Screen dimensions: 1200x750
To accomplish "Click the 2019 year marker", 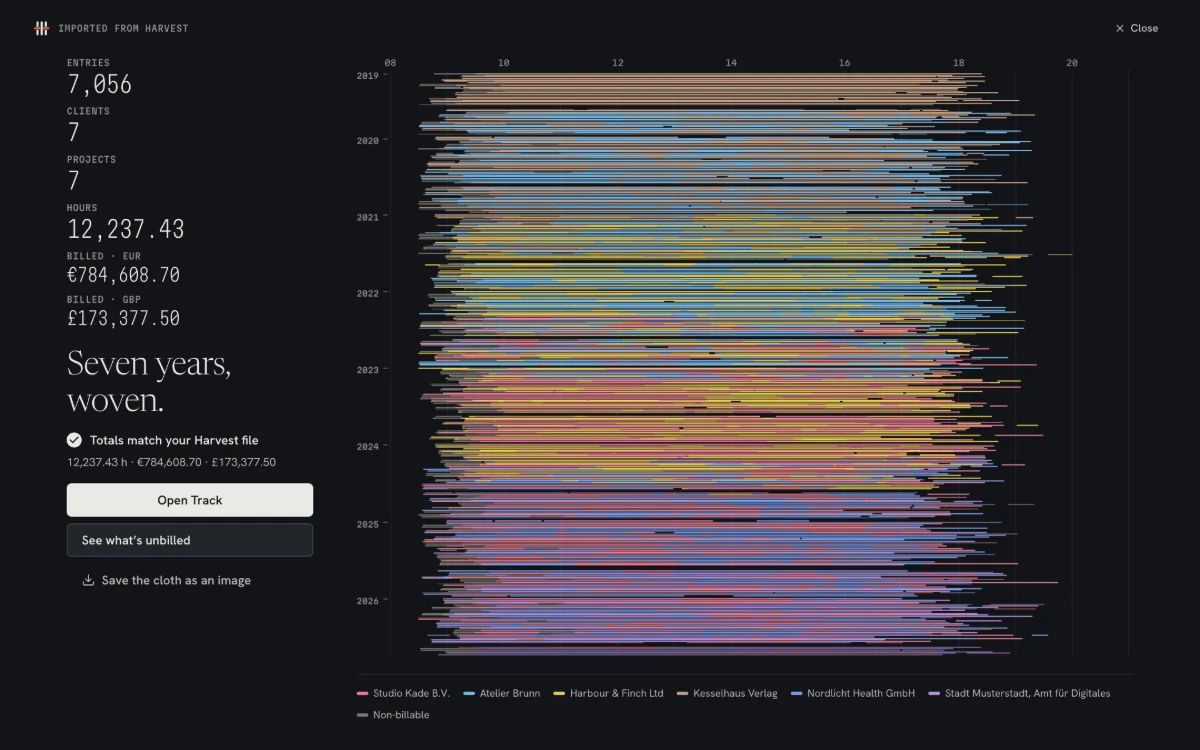I will pos(367,76).
